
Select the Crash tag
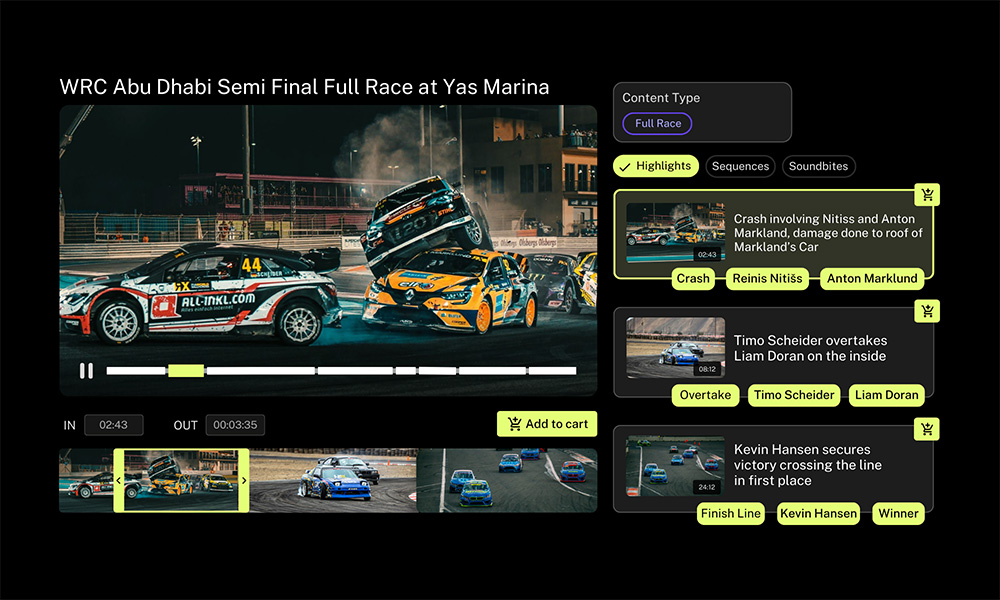point(692,279)
